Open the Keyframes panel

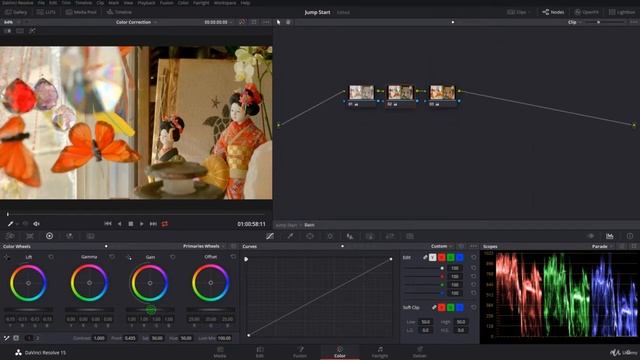590,236
